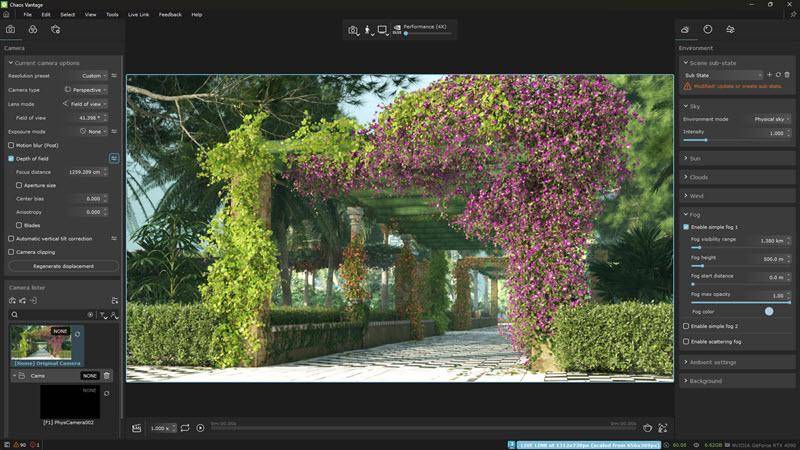Open the Tools menu

click(112, 15)
